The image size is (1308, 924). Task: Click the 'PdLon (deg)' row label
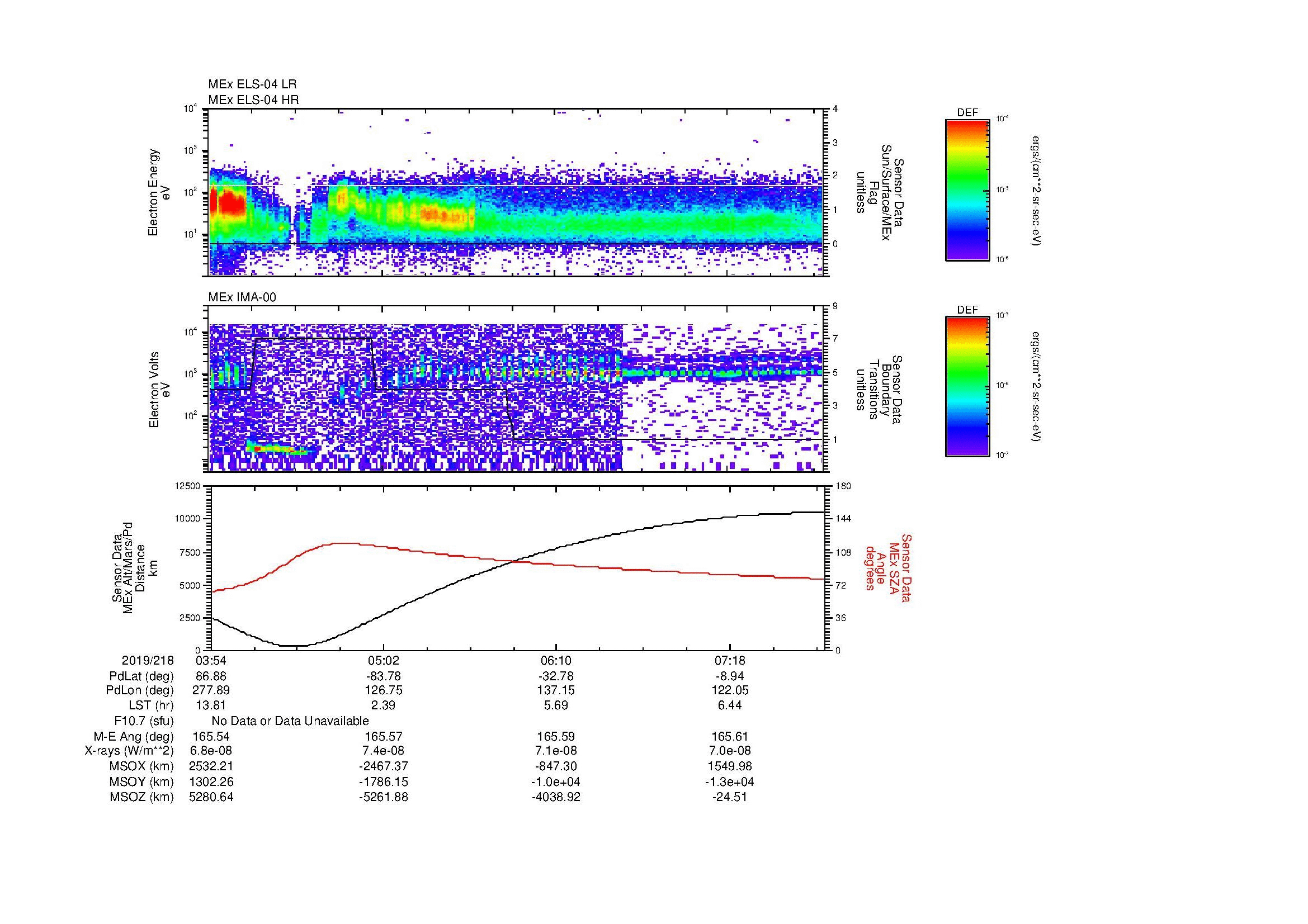(x=140, y=690)
